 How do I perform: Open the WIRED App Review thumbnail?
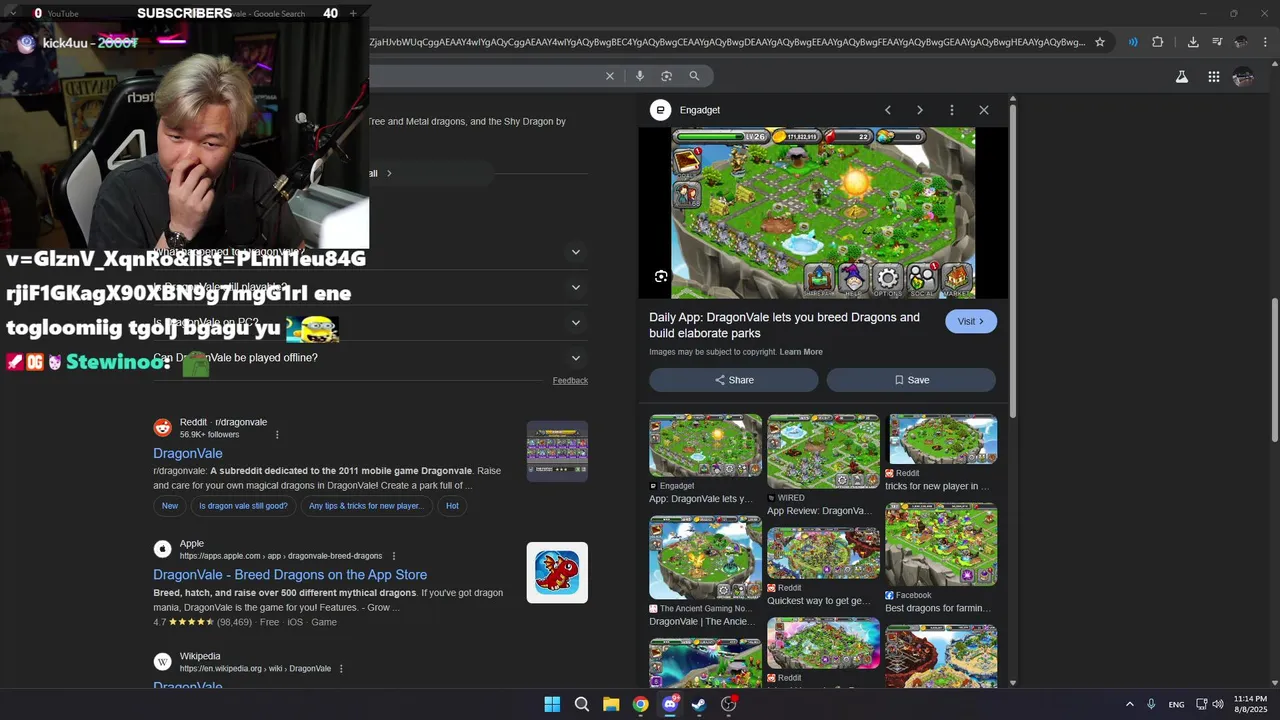click(823, 452)
